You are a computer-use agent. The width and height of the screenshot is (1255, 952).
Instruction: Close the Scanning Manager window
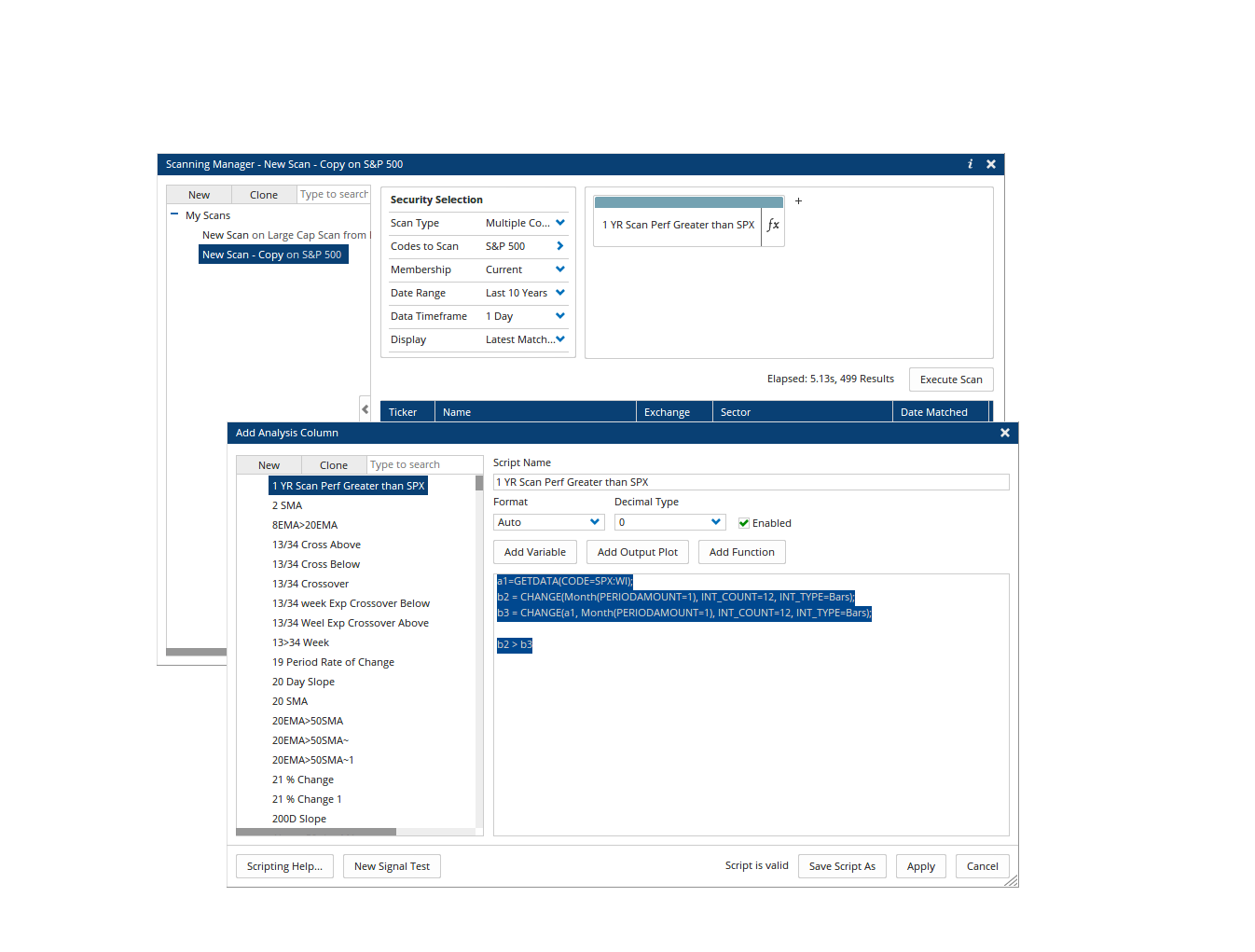tap(991, 164)
